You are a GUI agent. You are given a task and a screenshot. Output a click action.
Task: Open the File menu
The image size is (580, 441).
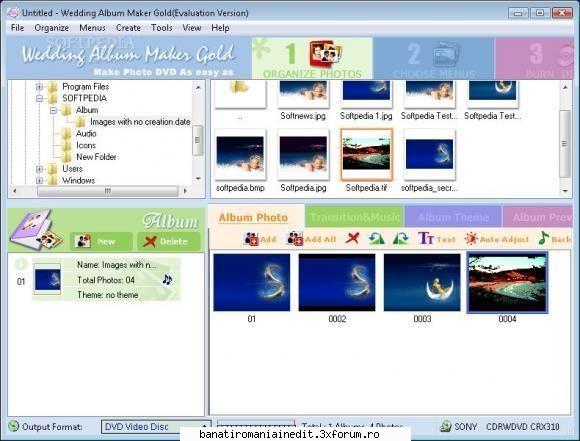(x=17, y=28)
